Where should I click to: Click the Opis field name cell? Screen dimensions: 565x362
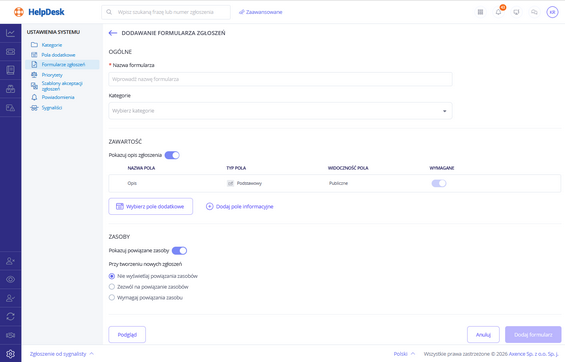point(132,183)
